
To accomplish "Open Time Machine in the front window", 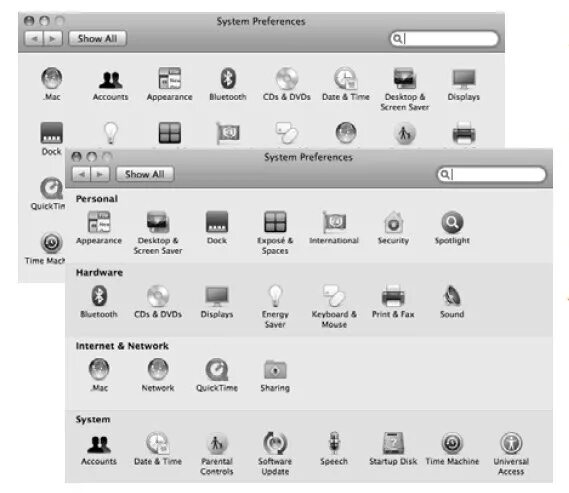I will coord(452,449).
